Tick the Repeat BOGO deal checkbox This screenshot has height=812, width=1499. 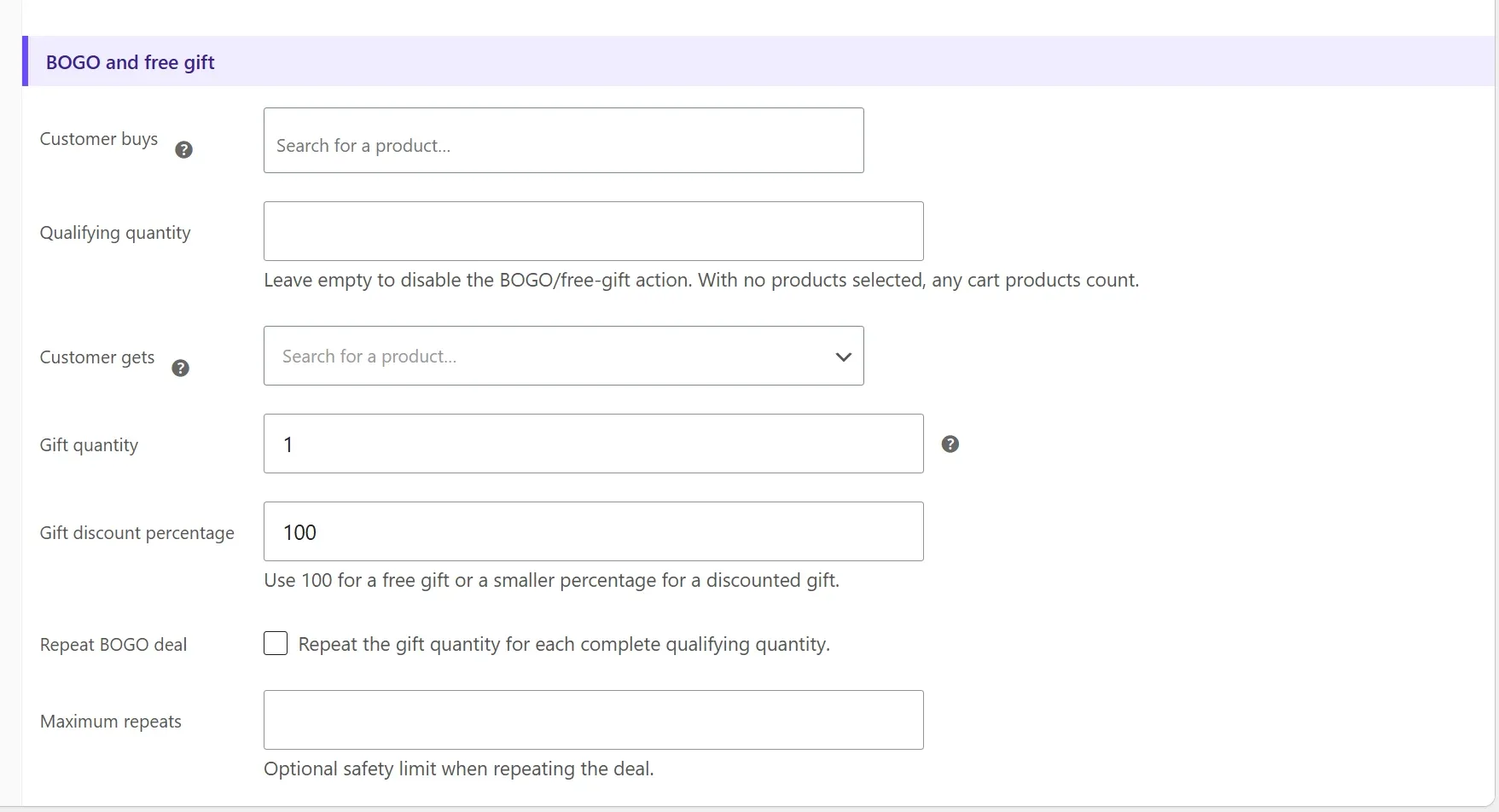[276, 643]
